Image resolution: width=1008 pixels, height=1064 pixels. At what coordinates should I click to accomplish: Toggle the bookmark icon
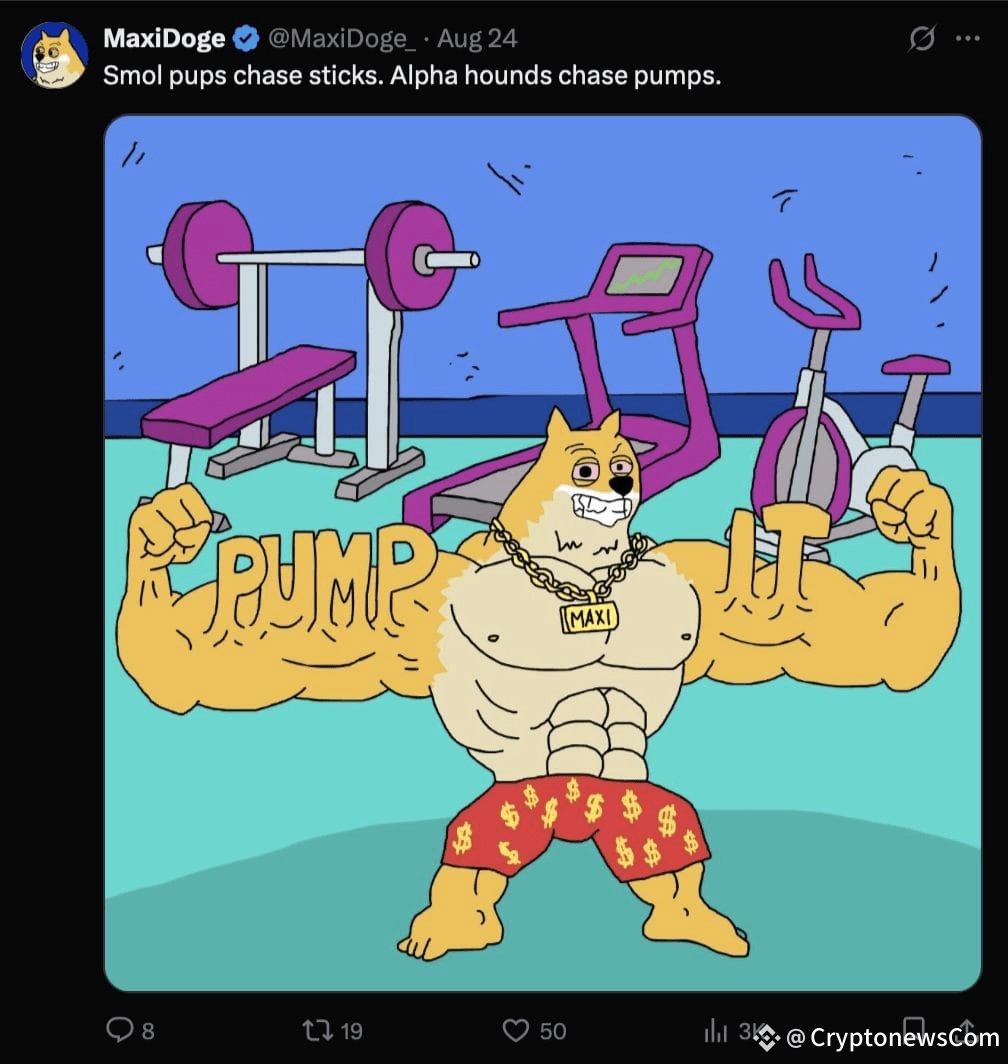914,1027
